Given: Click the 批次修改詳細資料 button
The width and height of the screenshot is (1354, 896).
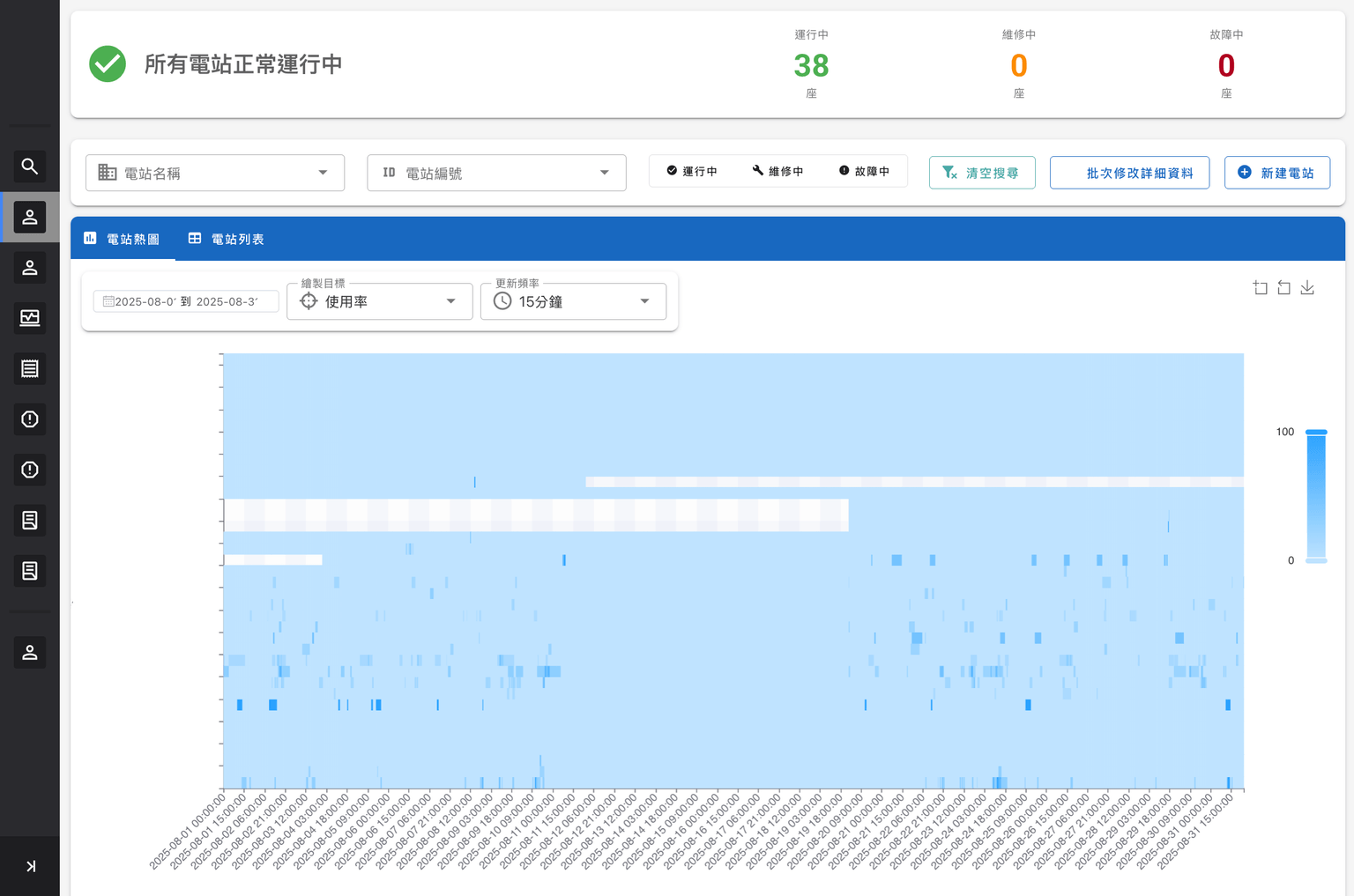Looking at the screenshot, I should [x=1129, y=173].
